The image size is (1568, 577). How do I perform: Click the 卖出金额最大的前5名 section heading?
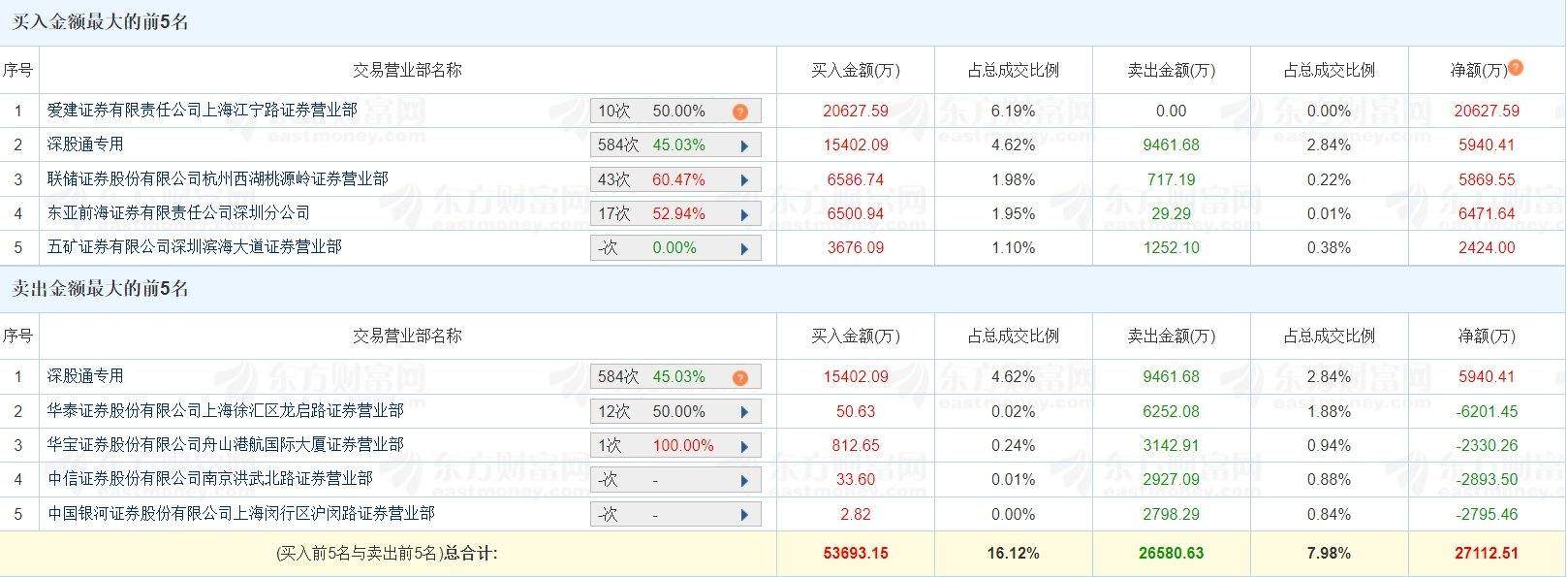point(101,289)
